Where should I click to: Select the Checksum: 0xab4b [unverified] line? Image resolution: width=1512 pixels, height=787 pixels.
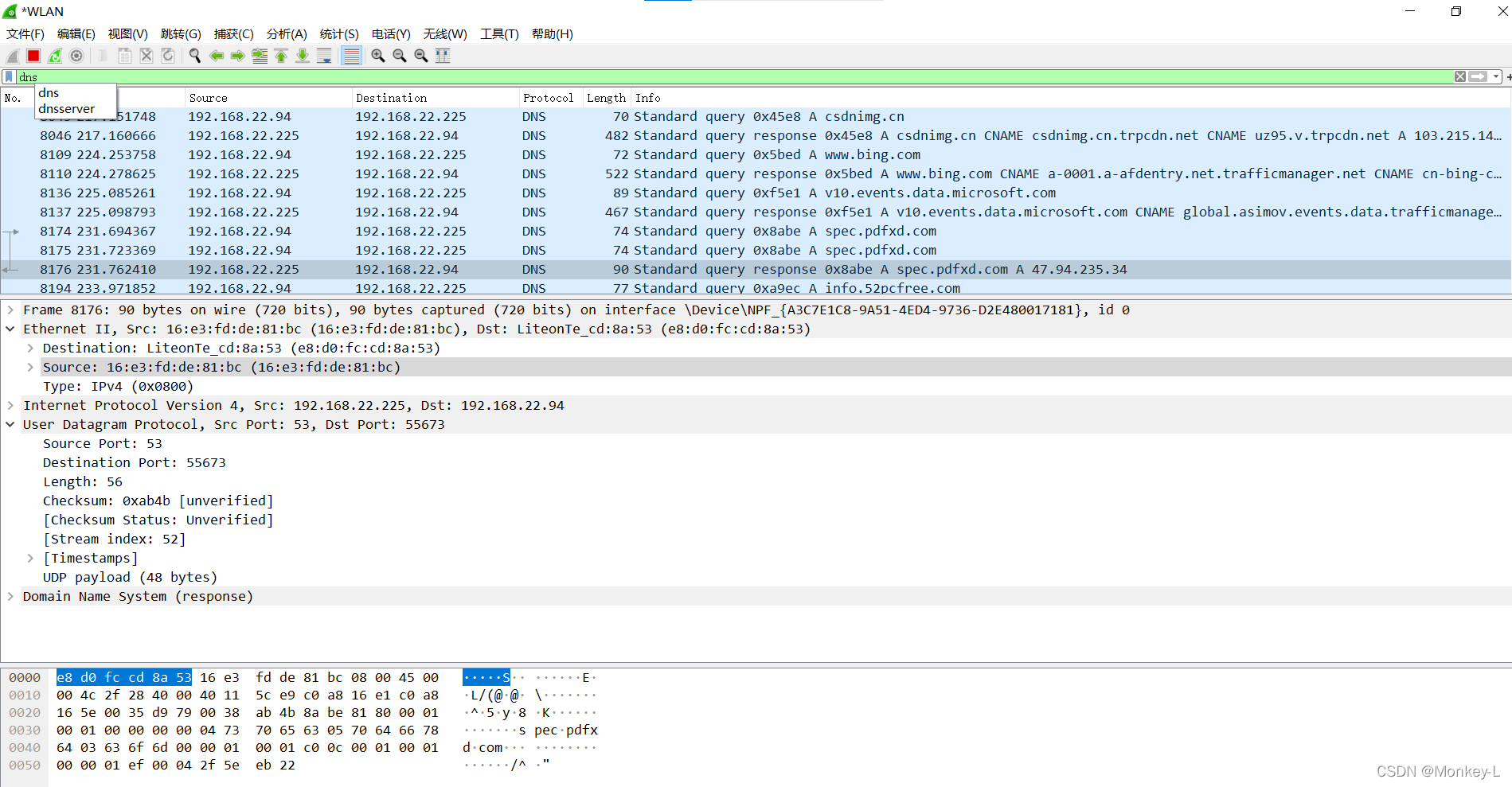pos(158,501)
